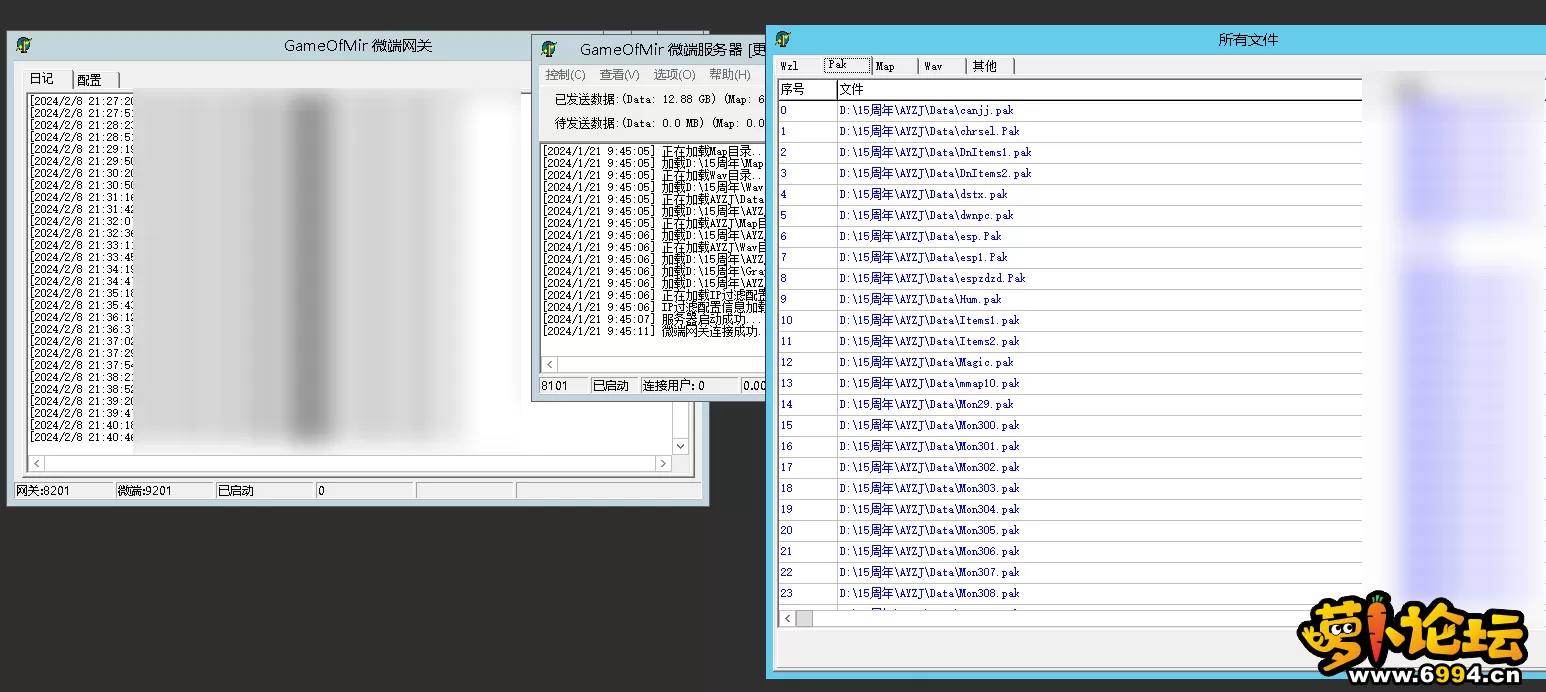Select the dwnpc.pak file row
The width and height of the screenshot is (1546, 692).
1069,215
